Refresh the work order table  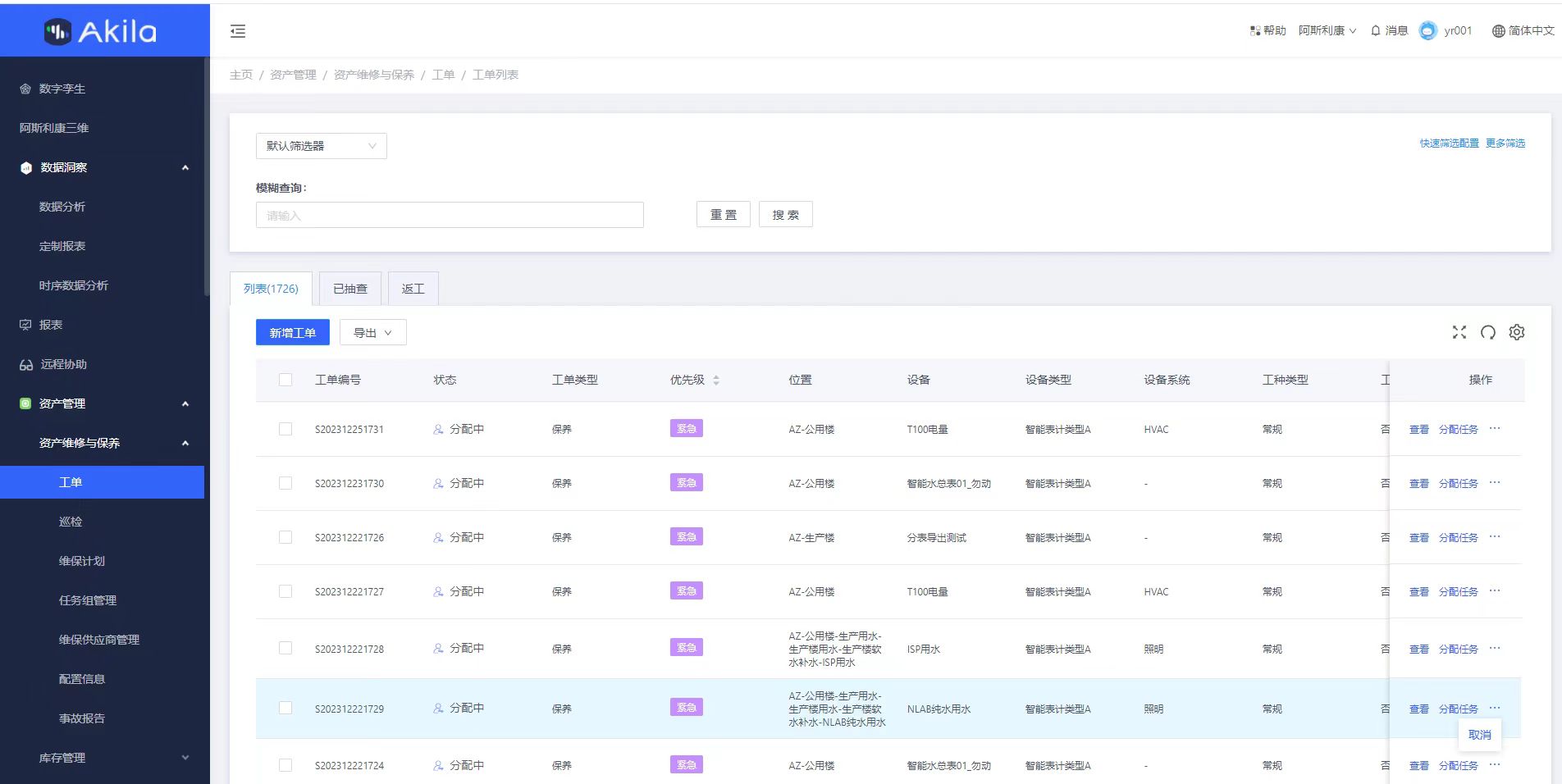(1488, 332)
